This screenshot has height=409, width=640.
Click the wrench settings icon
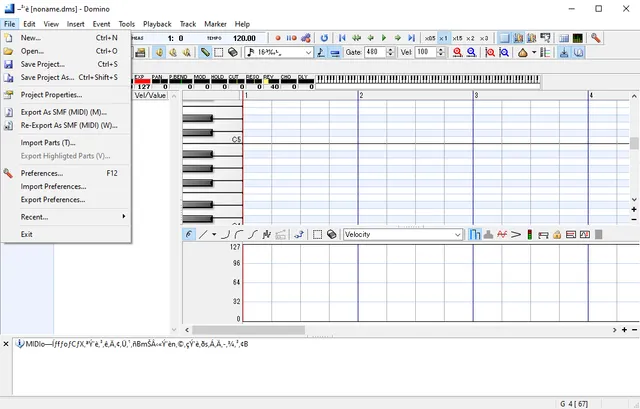596,38
